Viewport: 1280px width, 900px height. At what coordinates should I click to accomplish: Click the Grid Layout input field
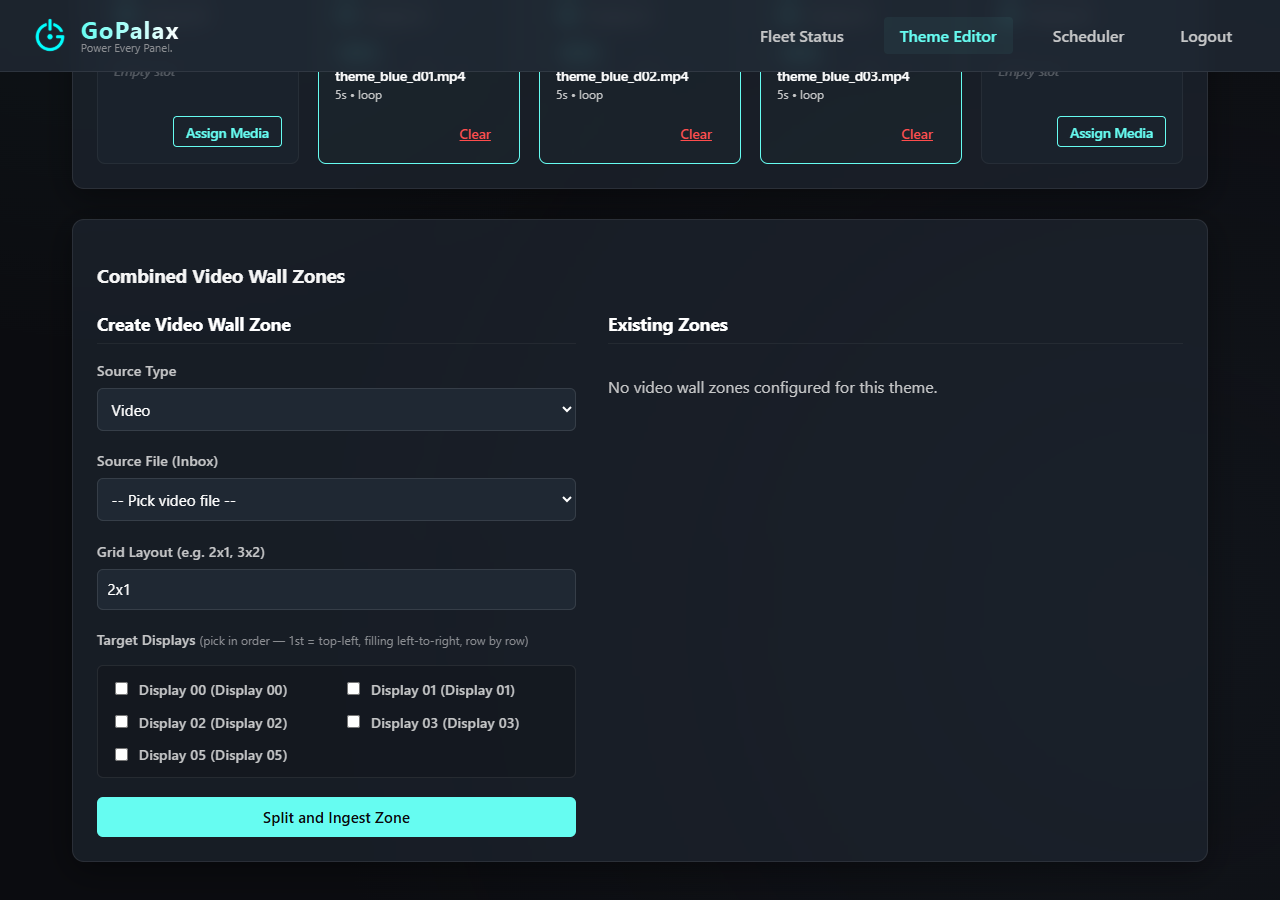coord(336,590)
